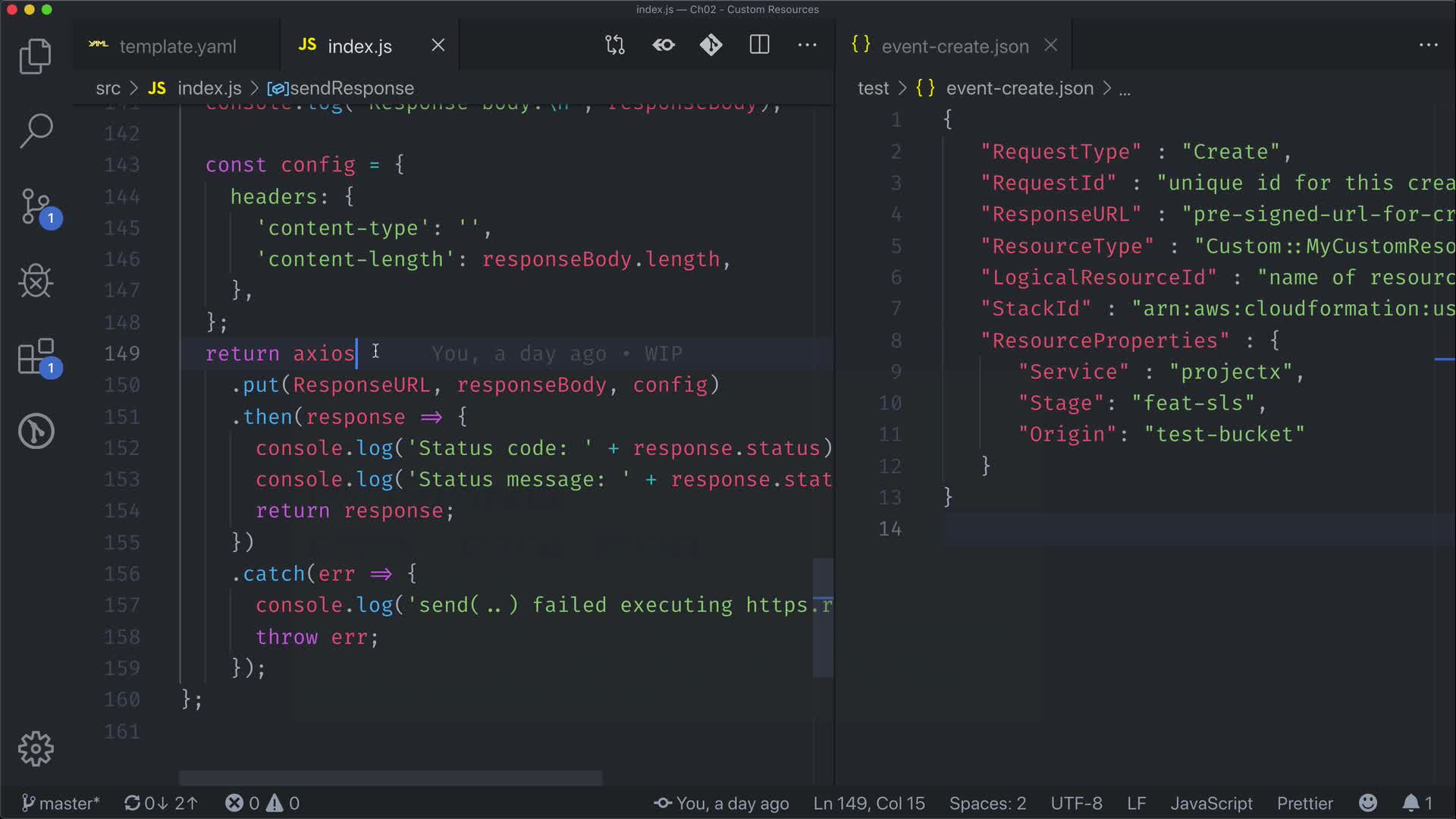Open right editor More Actions ellipsis
The height and width of the screenshot is (819, 1456).
point(1428,45)
